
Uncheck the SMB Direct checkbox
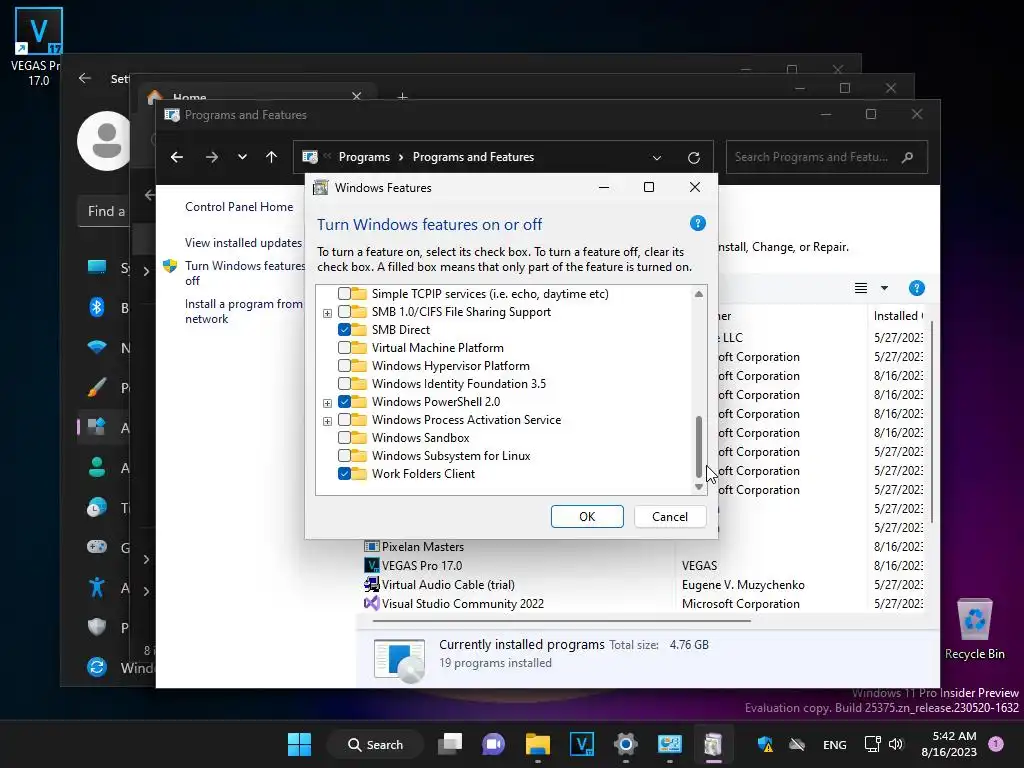[x=344, y=330]
